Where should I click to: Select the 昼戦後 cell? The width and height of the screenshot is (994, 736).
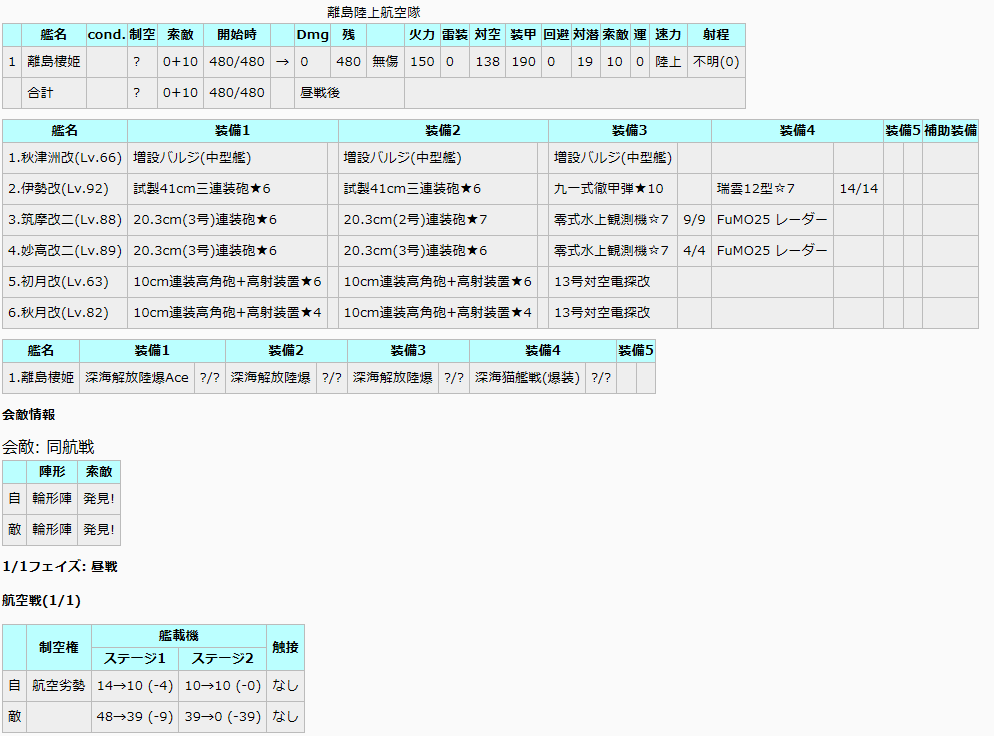[x=318, y=93]
